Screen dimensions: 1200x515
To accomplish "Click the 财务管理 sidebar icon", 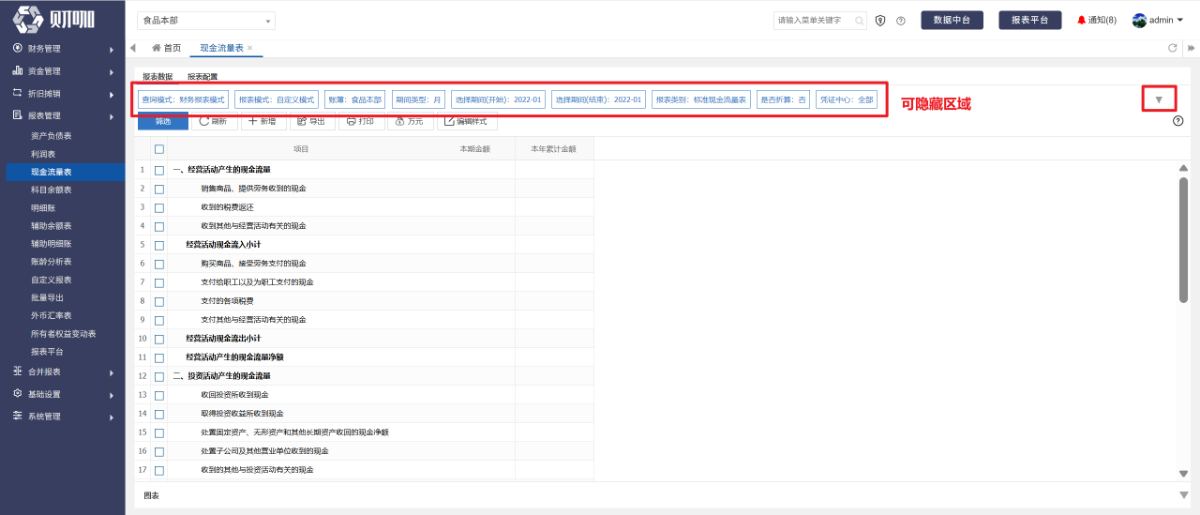I will tap(17, 48).
